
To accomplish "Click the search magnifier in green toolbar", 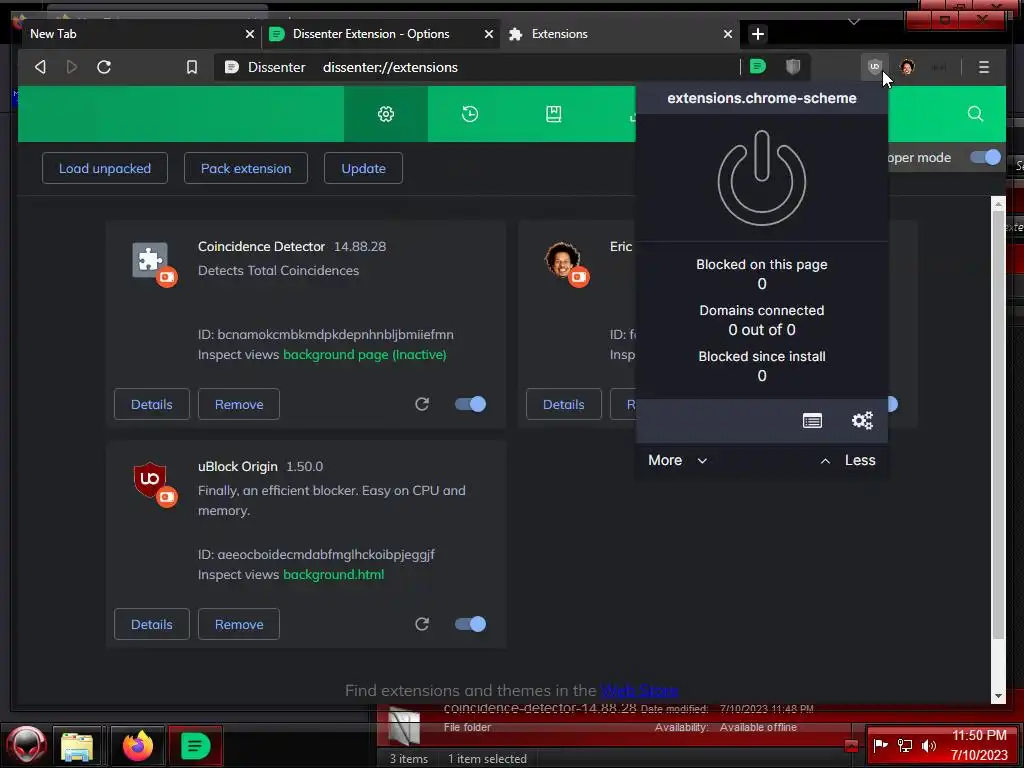I will click(x=975, y=114).
